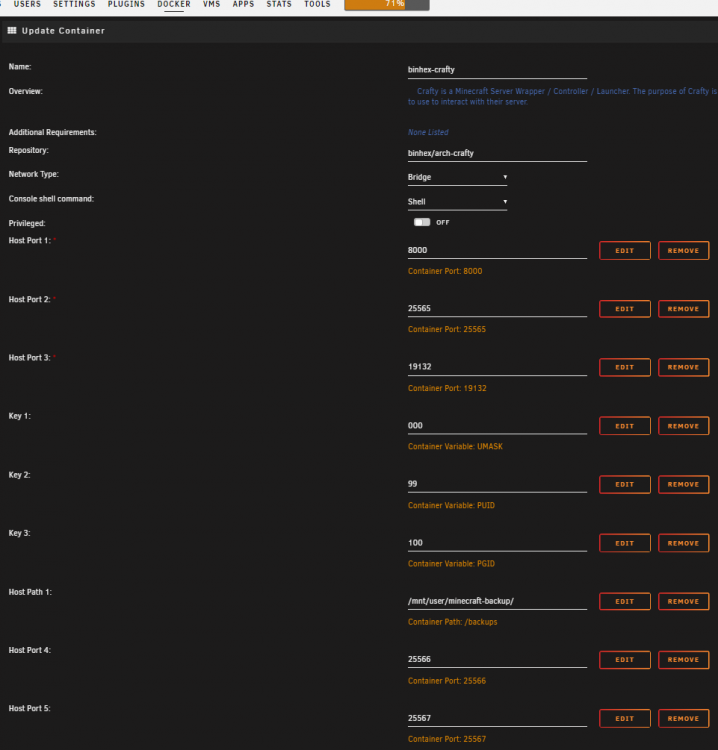718x750 pixels.
Task: Click the grid icon beside Update Container
Action: point(12,31)
